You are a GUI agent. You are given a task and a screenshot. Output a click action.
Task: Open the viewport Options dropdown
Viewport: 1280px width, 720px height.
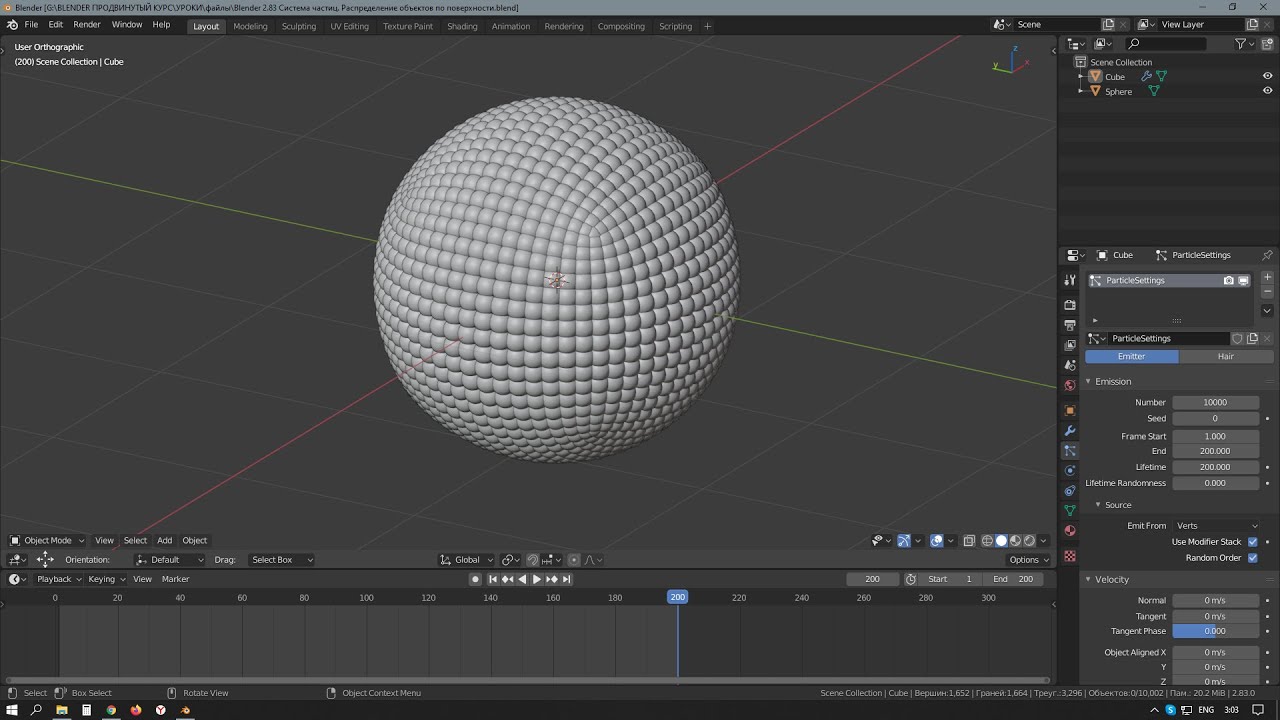(1028, 560)
